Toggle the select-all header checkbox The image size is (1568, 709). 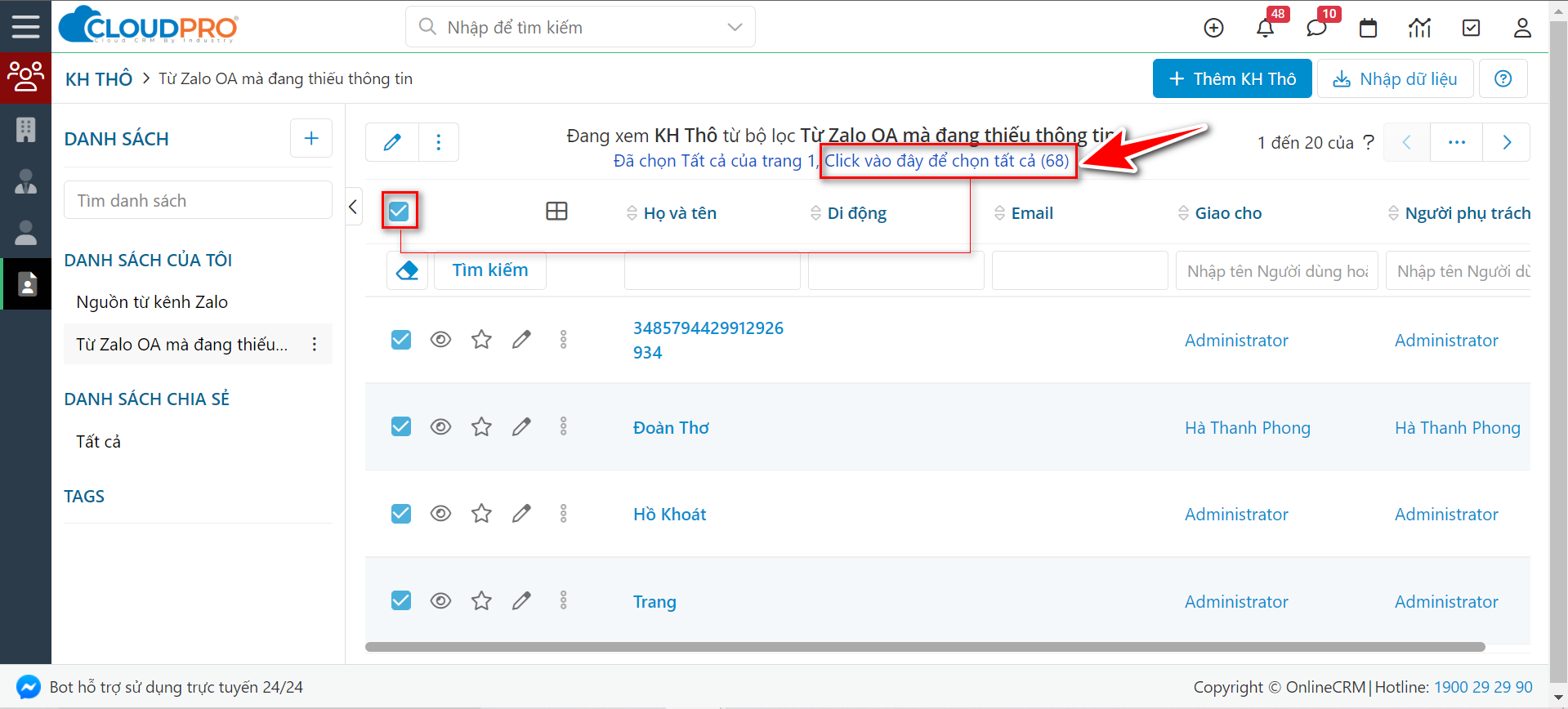pos(399,212)
